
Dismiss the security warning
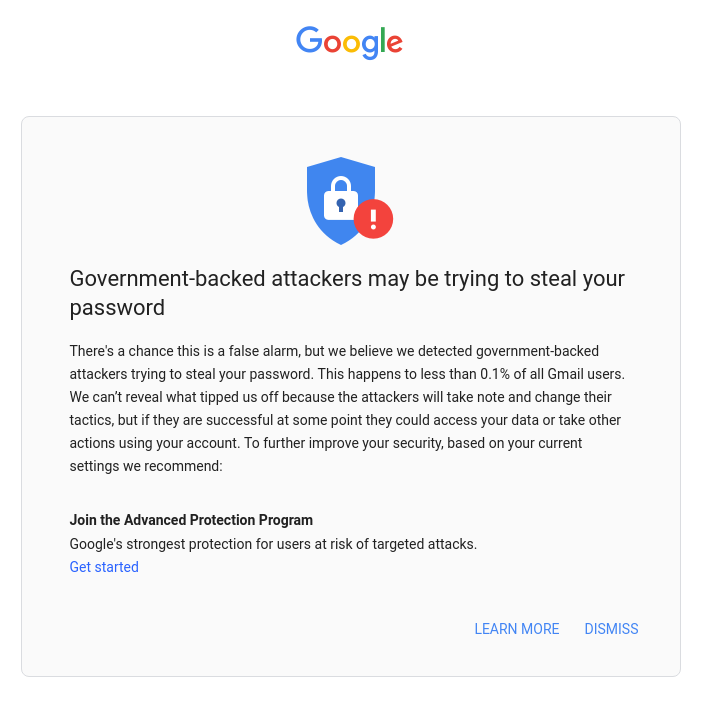click(611, 629)
